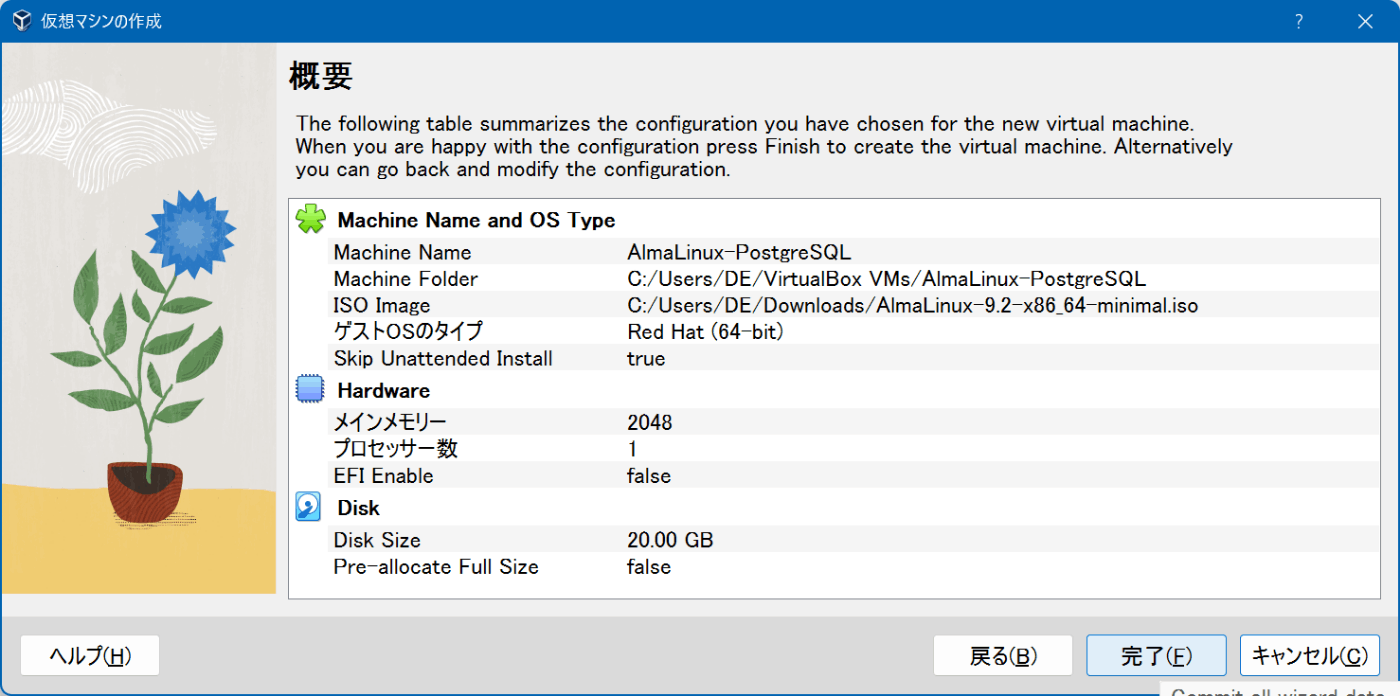Click the false value for Pre-allocate Full Size
The image size is (1400, 696).
click(649, 567)
